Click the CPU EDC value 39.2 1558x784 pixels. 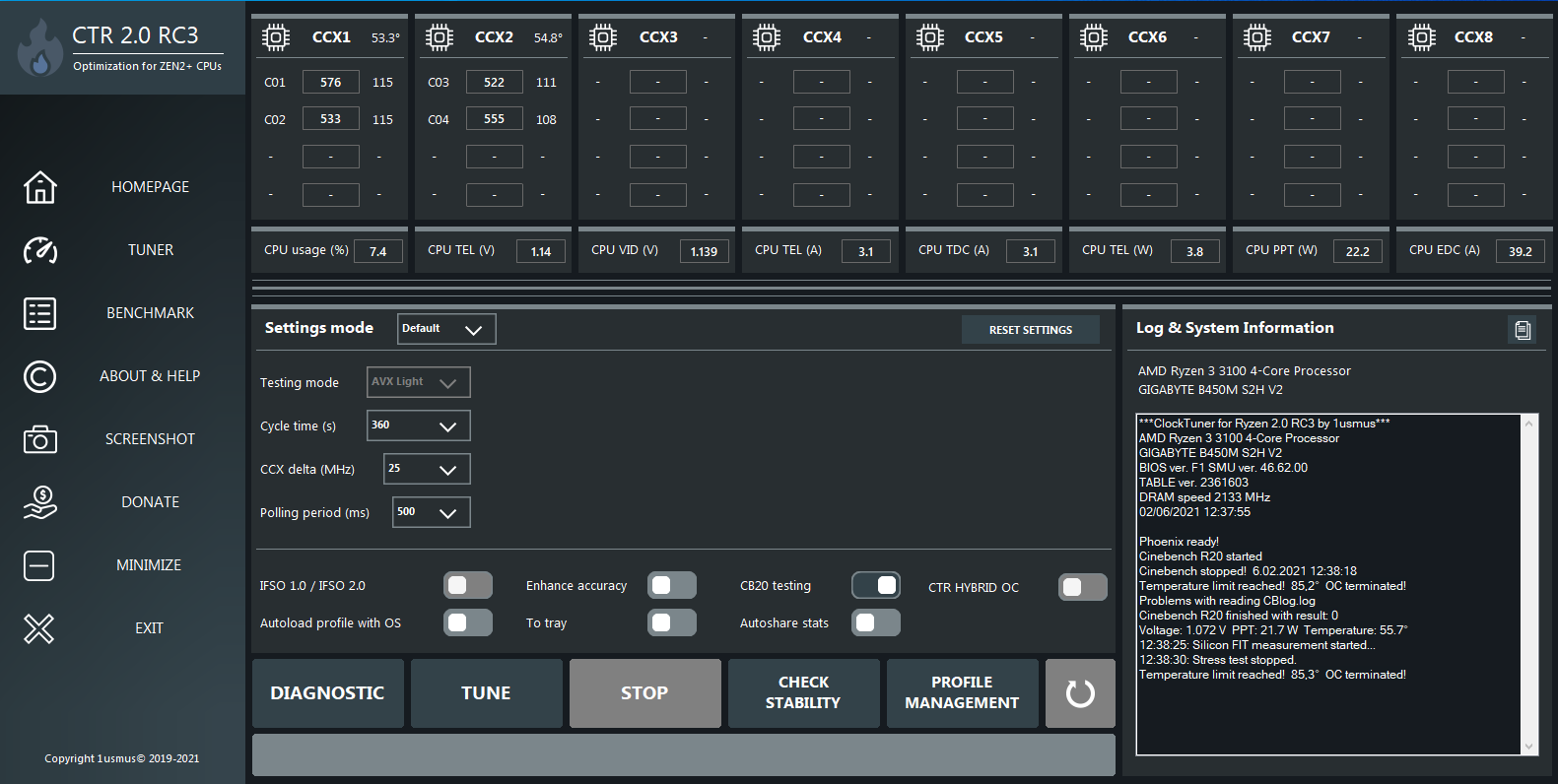(x=1521, y=251)
